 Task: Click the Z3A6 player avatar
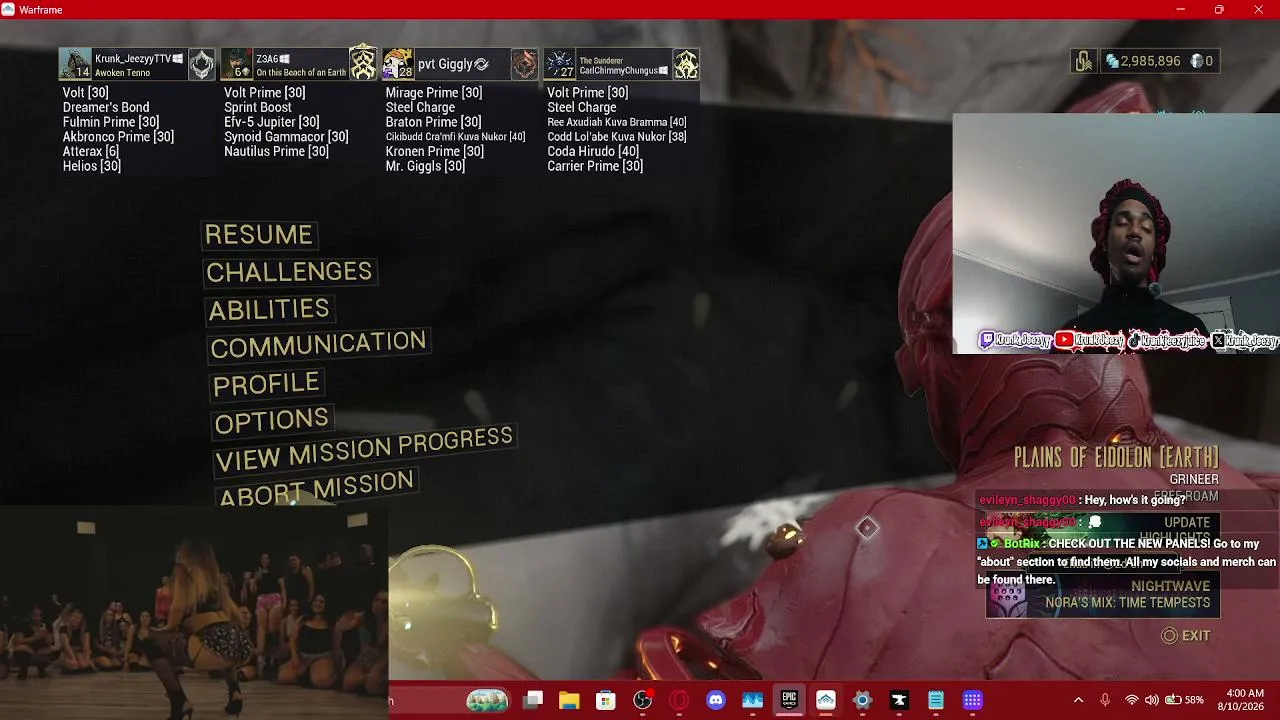point(236,64)
